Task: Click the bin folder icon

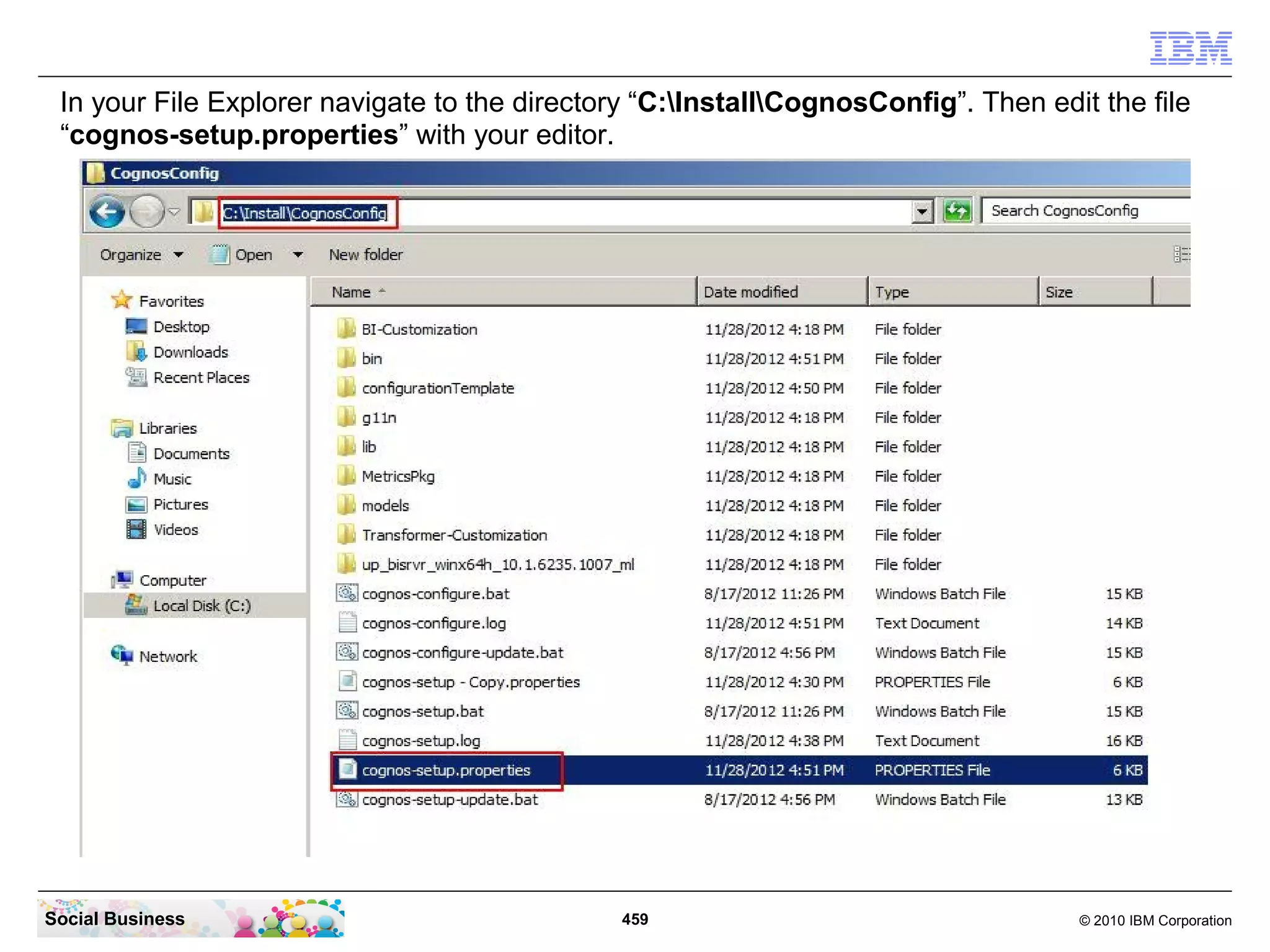Action: (346, 358)
